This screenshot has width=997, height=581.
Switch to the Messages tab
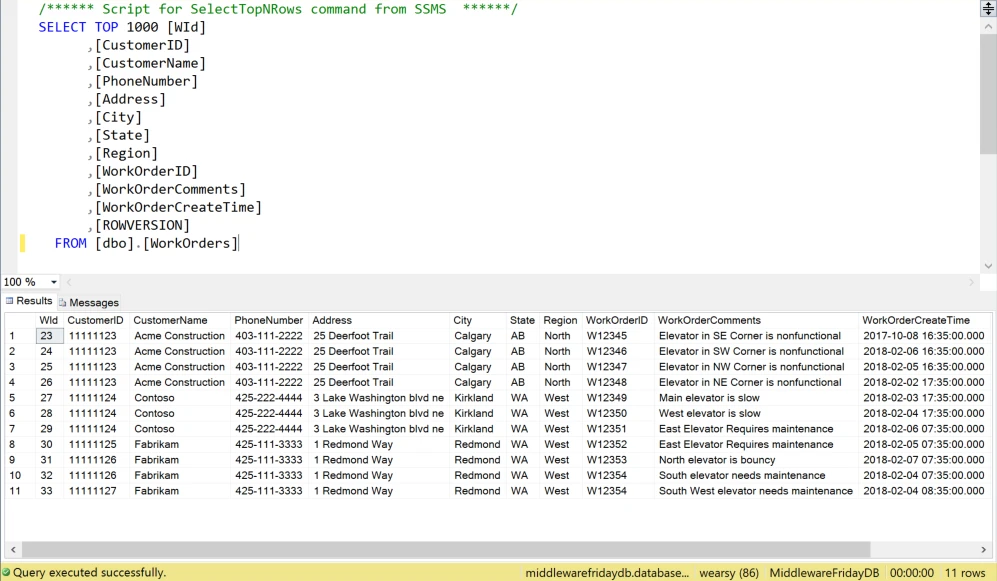92,302
